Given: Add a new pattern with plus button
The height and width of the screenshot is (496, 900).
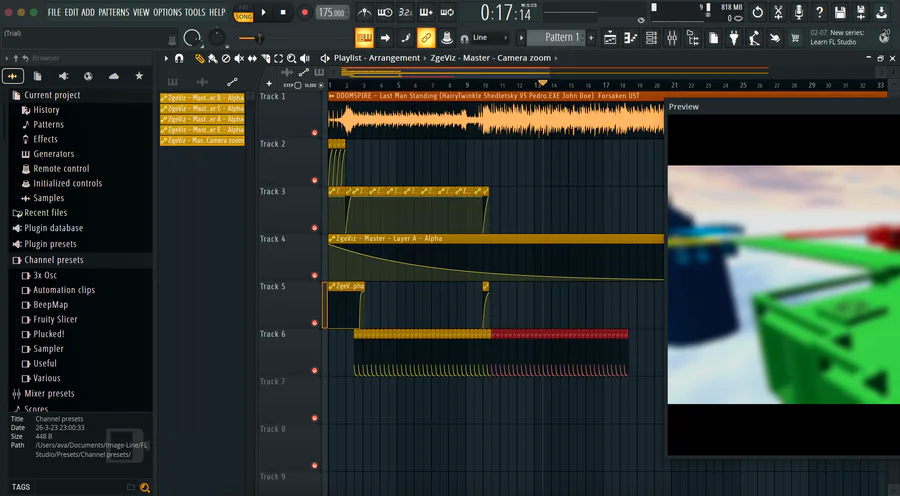Looking at the screenshot, I should pyautogui.click(x=591, y=38).
